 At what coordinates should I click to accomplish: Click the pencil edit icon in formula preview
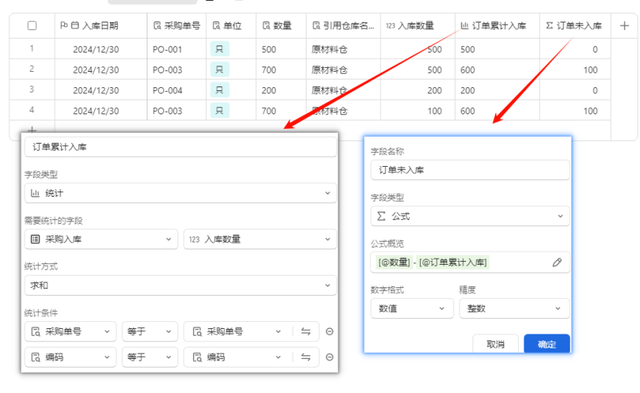tap(557, 262)
